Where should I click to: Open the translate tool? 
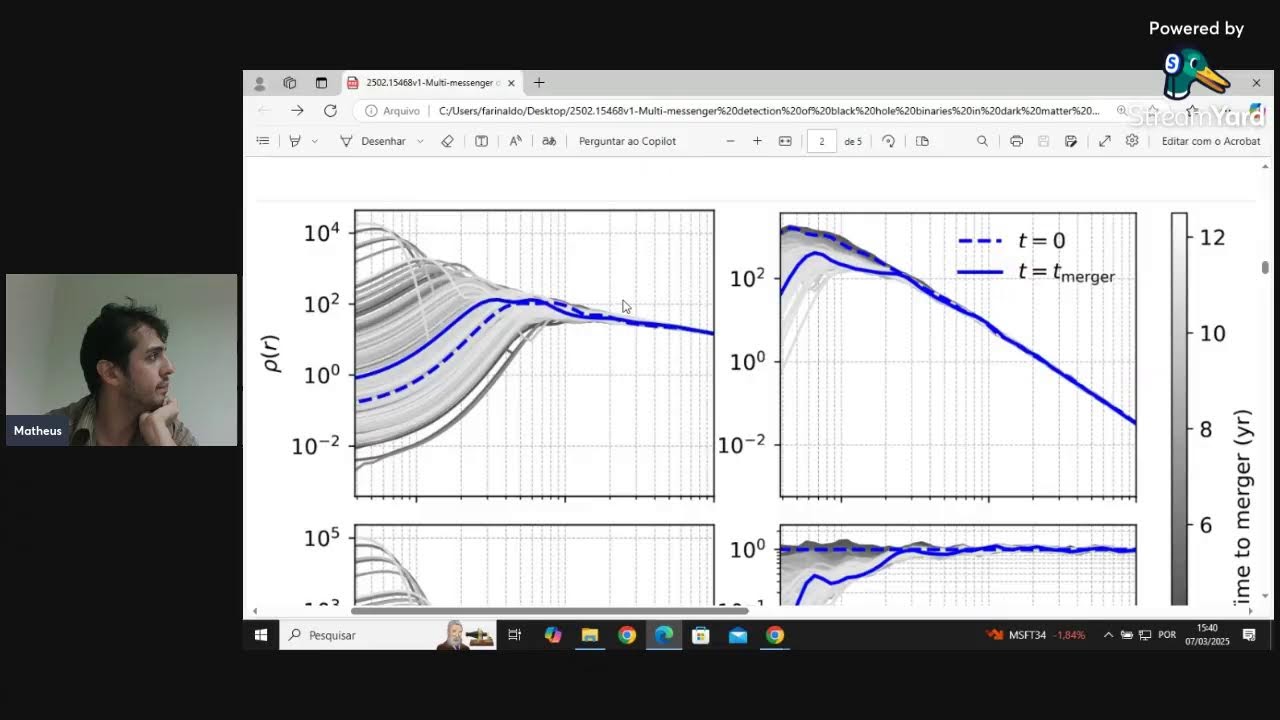(549, 141)
